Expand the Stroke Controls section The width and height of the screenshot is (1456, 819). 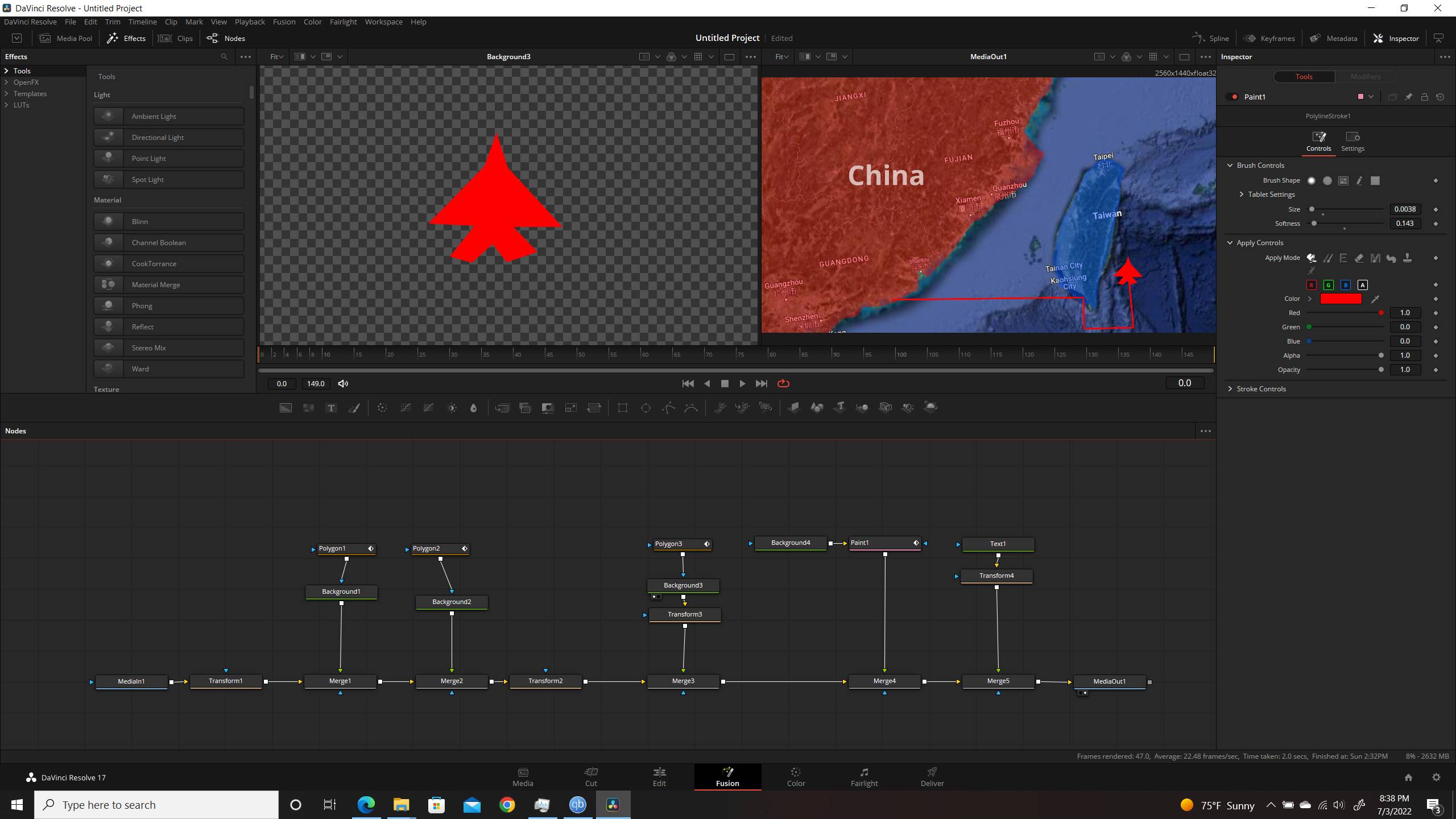(1230, 389)
